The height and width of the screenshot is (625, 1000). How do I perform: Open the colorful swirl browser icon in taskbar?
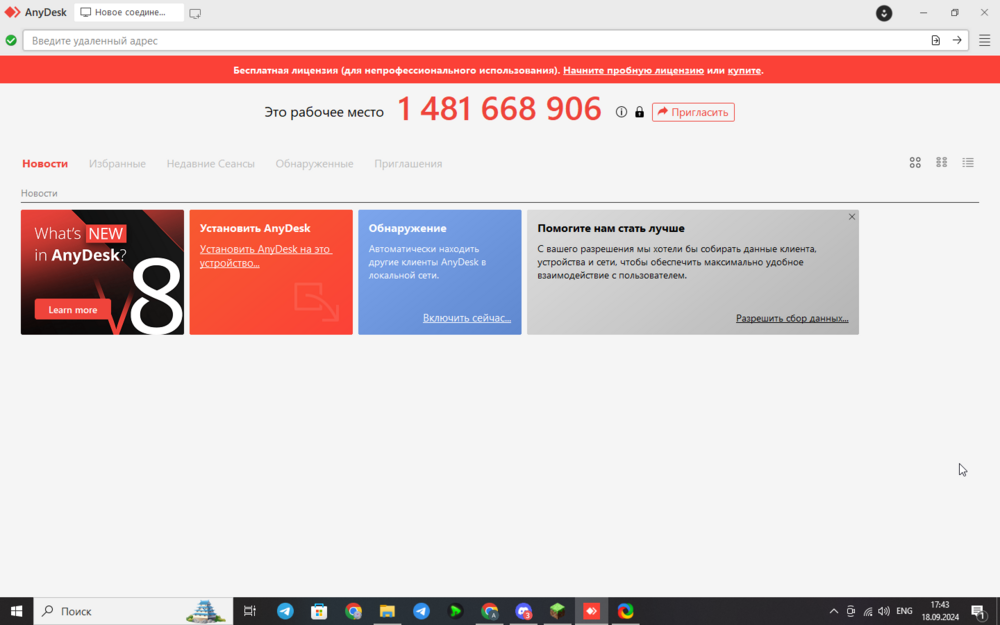[x=626, y=611]
